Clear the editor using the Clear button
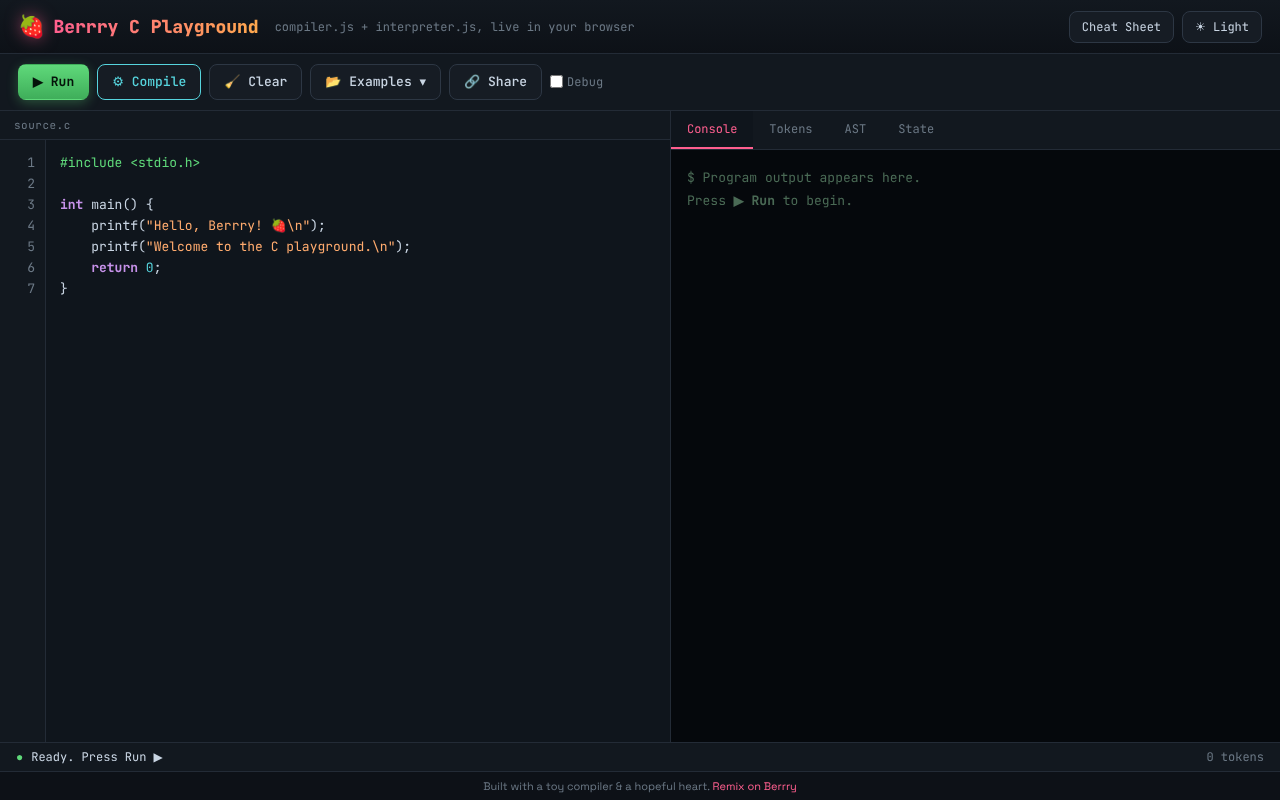The height and width of the screenshot is (800, 1280). [255, 82]
